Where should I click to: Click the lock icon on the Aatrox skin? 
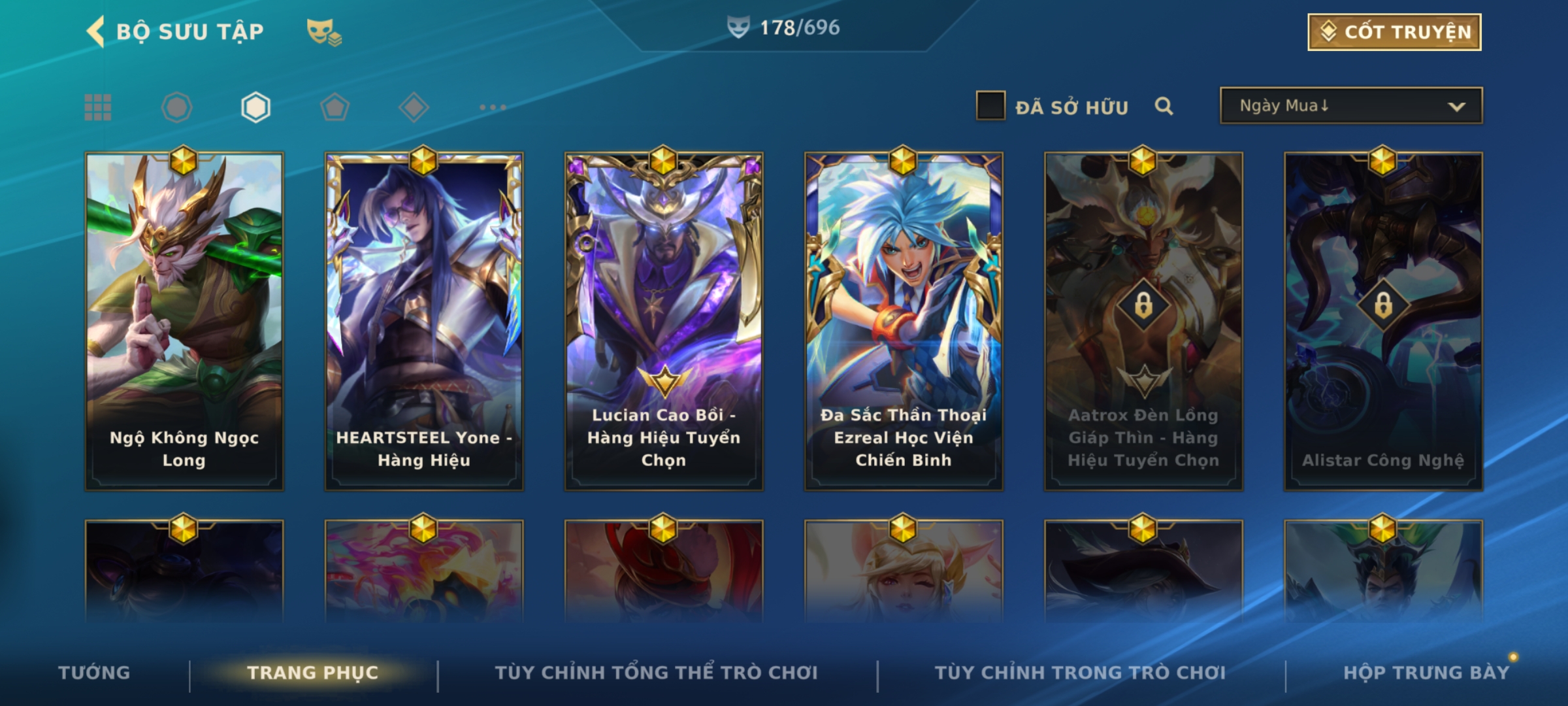pyautogui.click(x=1143, y=305)
